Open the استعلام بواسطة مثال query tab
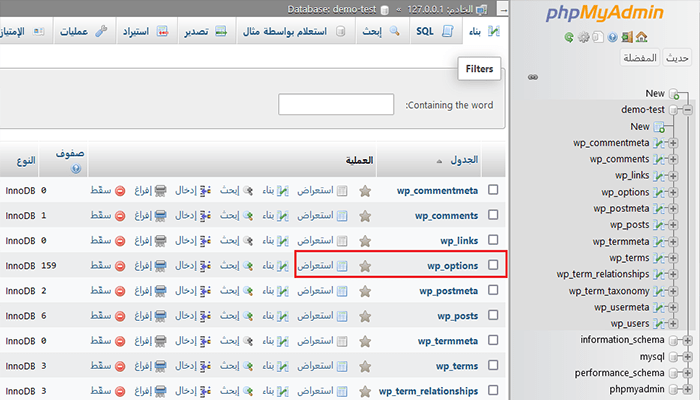 click(295, 31)
